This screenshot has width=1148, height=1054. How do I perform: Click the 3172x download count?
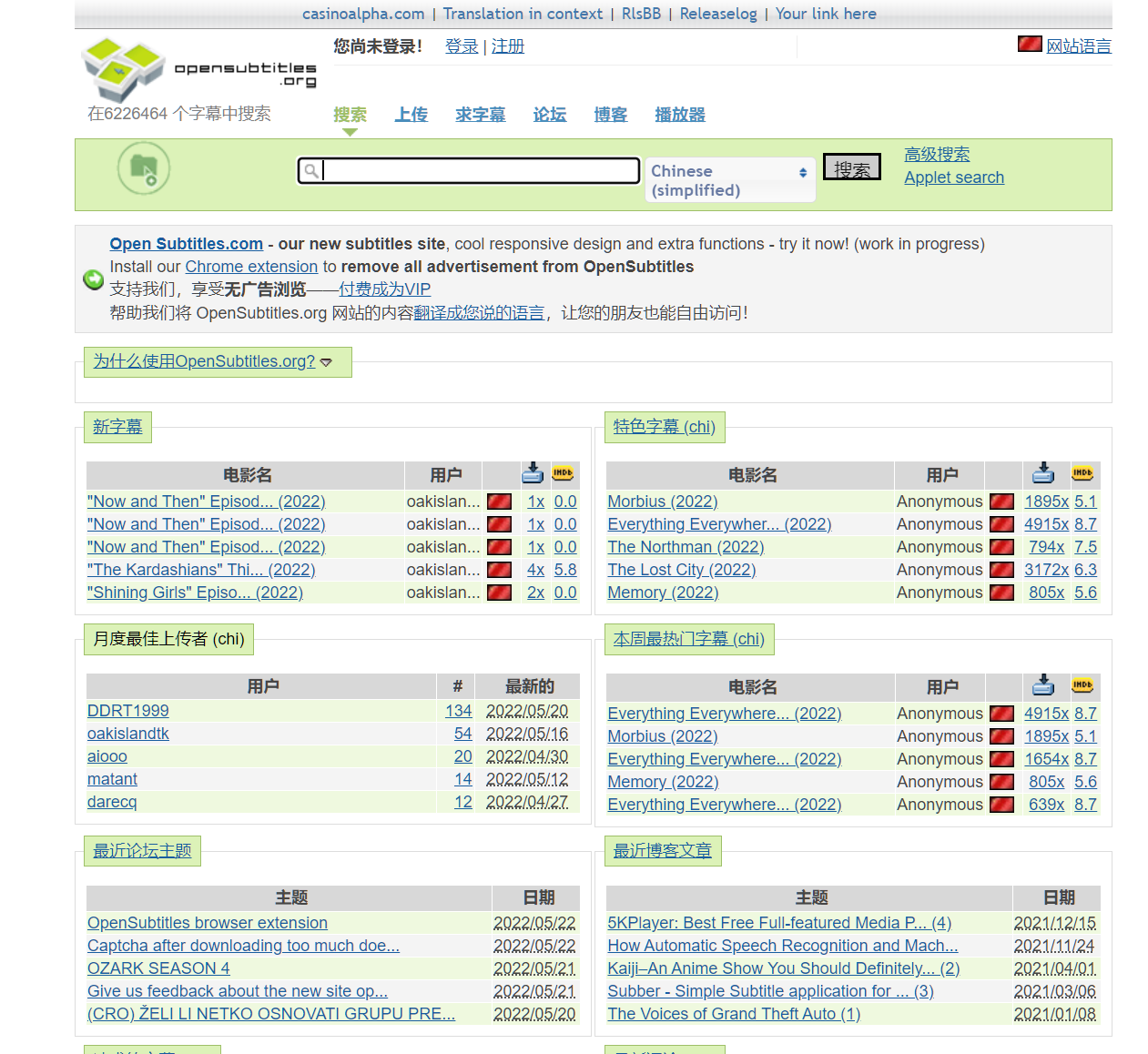click(x=1047, y=570)
